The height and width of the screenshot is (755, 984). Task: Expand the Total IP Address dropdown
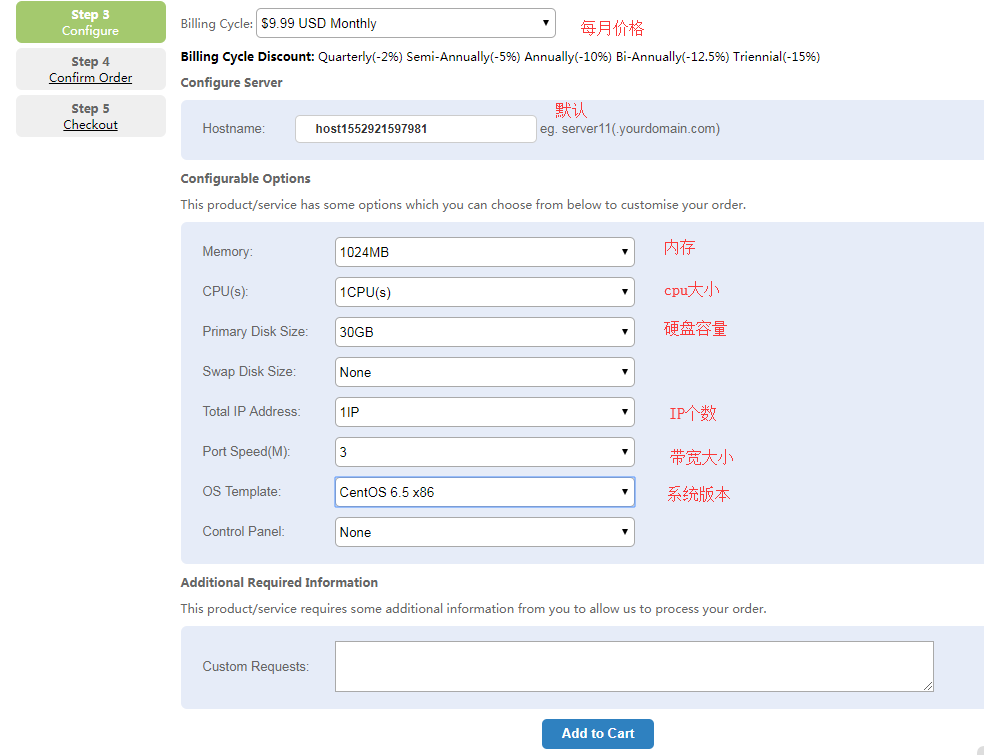pos(484,412)
